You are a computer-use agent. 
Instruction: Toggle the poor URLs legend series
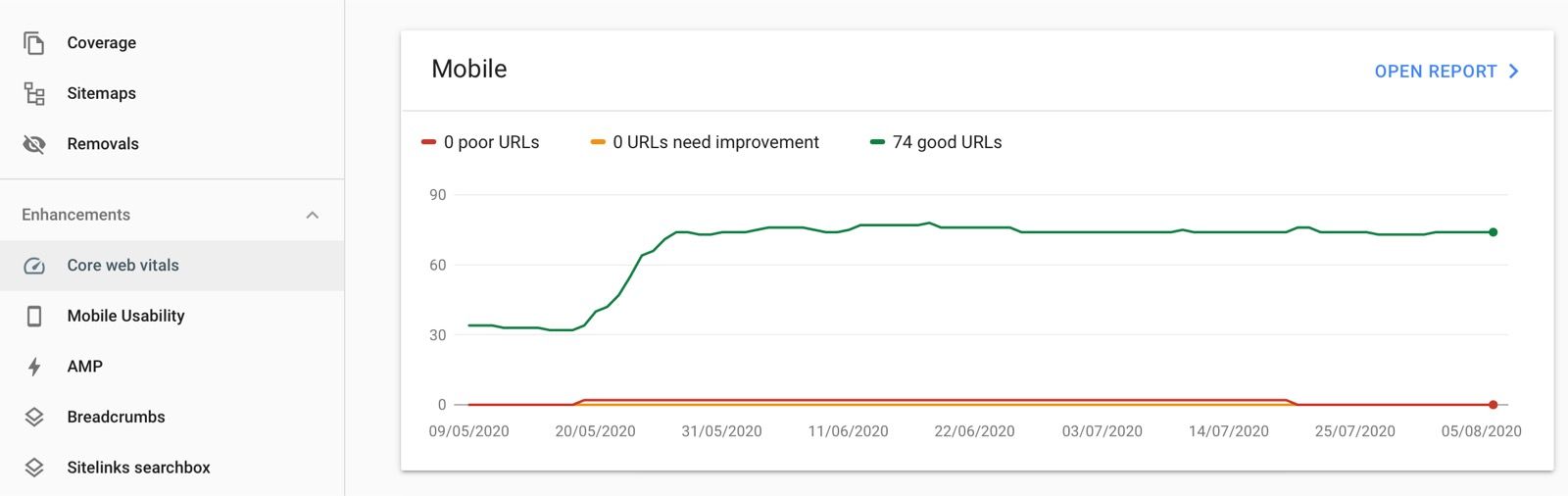pos(480,143)
